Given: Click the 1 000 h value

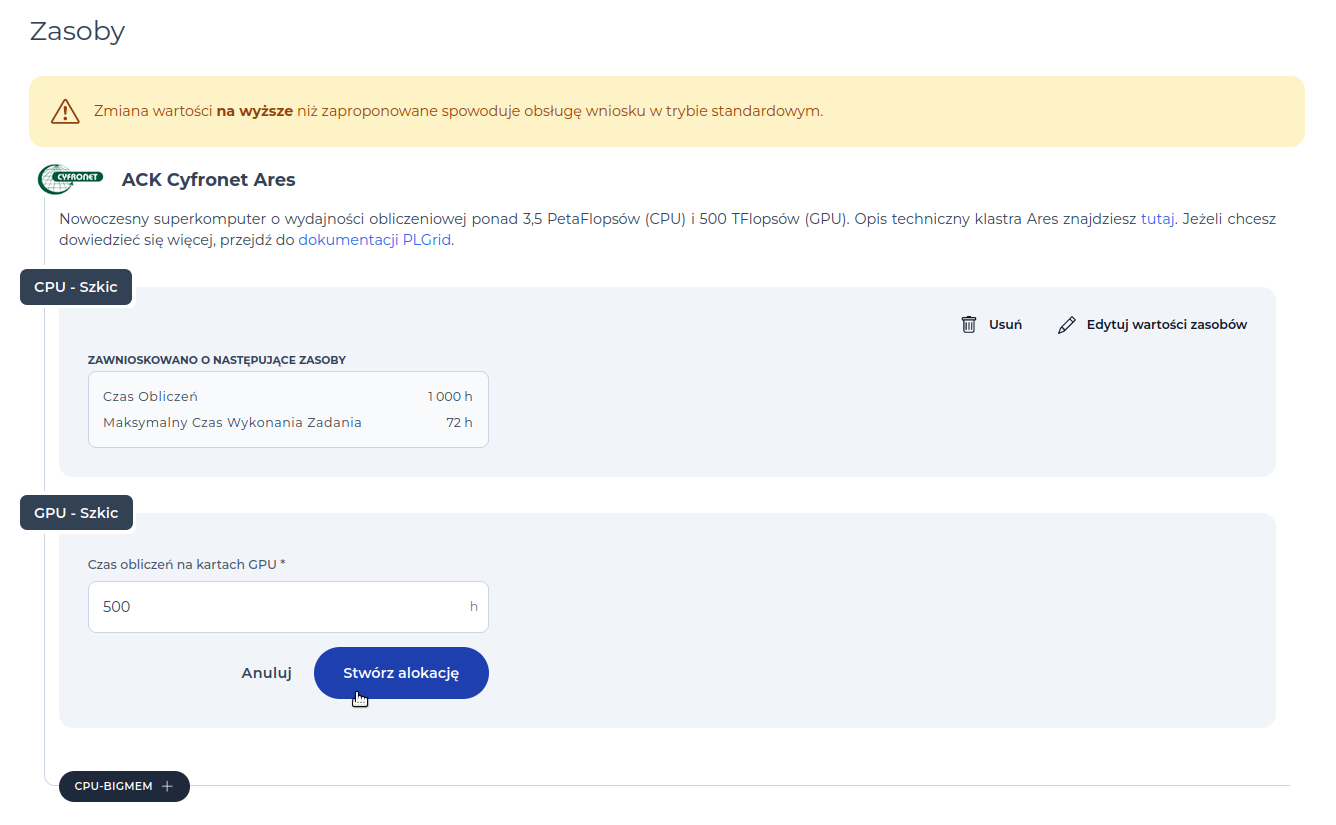Looking at the screenshot, I should tap(450, 397).
